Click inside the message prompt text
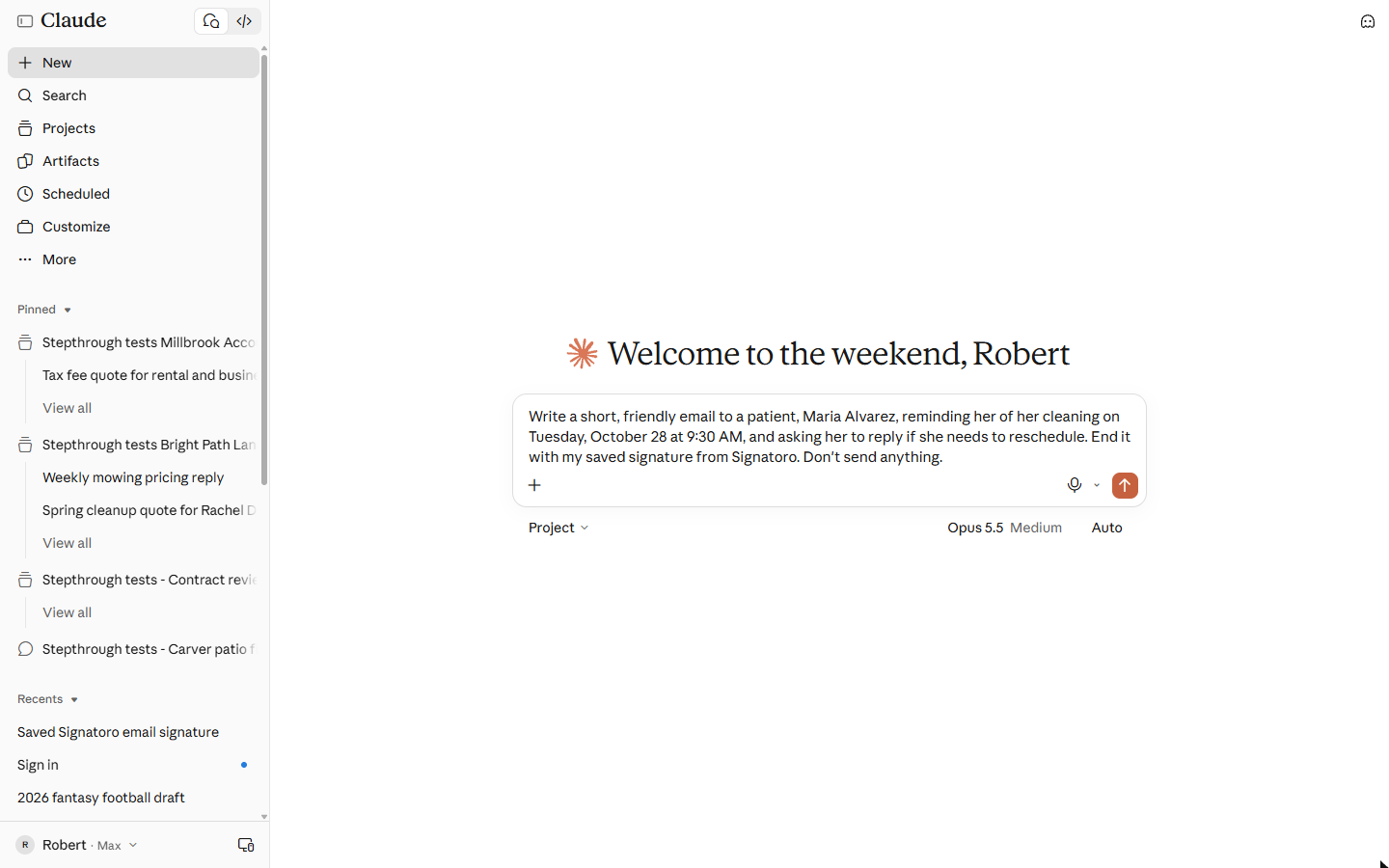Viewport: 1389px width, 868px height. pyautogui.click(x=830, y=437)
